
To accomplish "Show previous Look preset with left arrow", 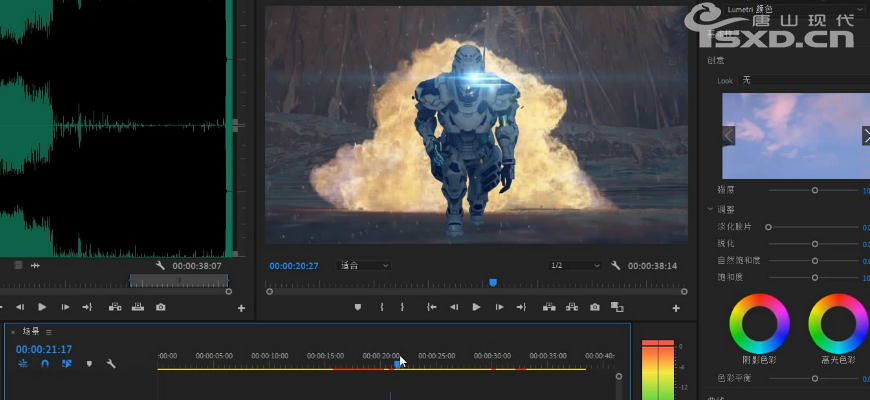I will (729, 135).
